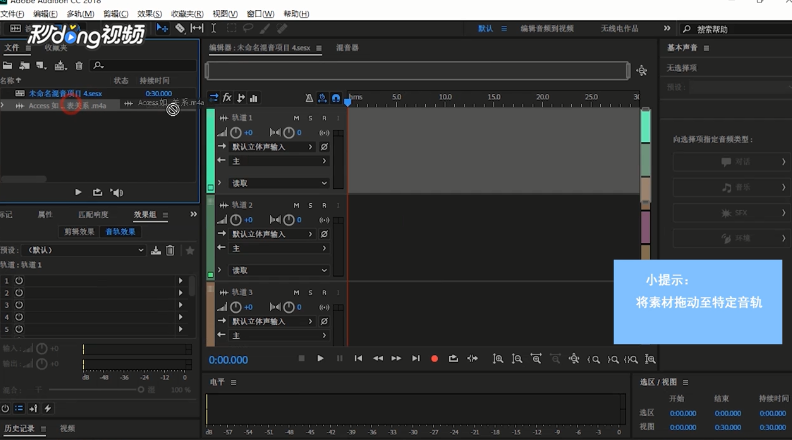Open the Multitrack menu
Screen dimensions: 792x440
pos(80,14)
